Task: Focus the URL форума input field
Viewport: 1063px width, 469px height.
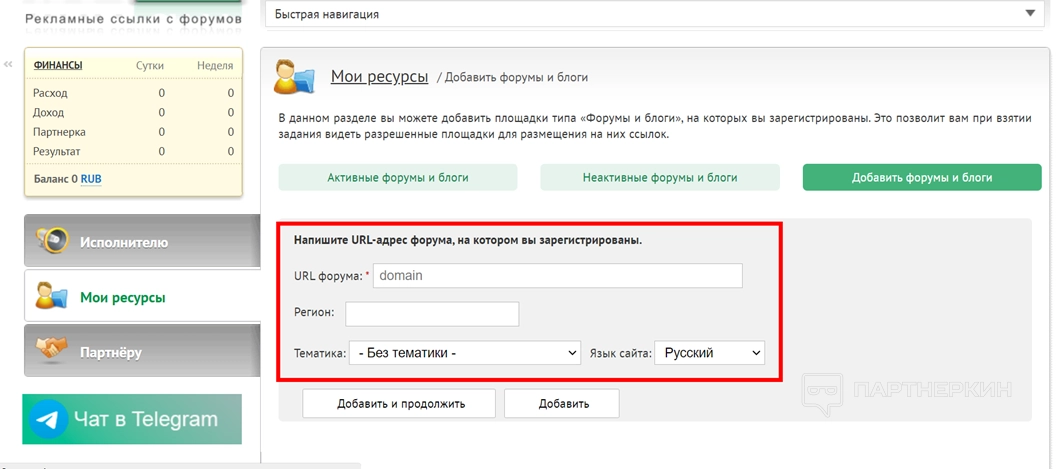Action: (x=557, y=276)
